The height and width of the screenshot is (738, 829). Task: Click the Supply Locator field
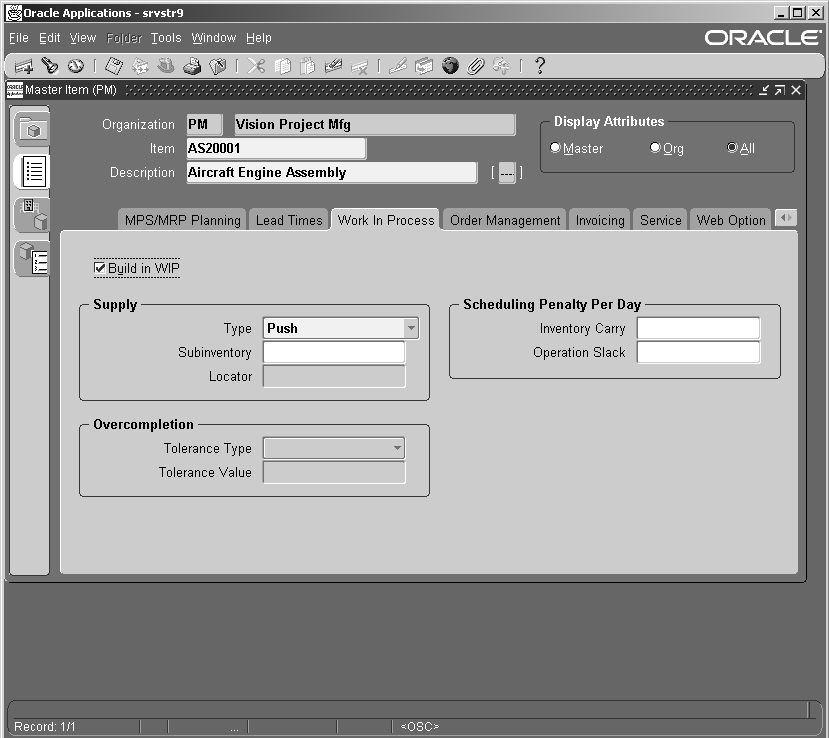334,376
